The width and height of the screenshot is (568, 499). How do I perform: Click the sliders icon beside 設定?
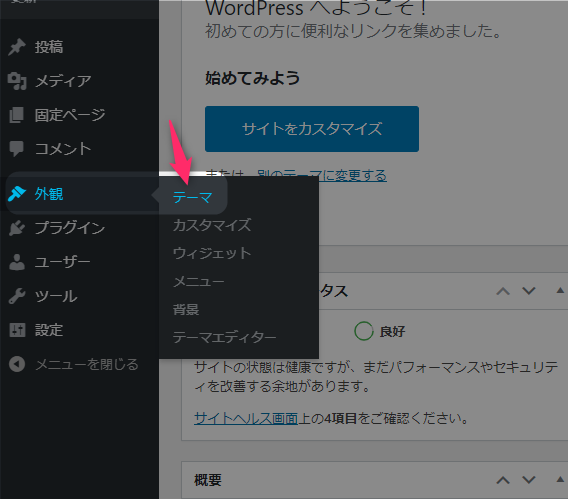pyautogui.click(x=17, y=330)
